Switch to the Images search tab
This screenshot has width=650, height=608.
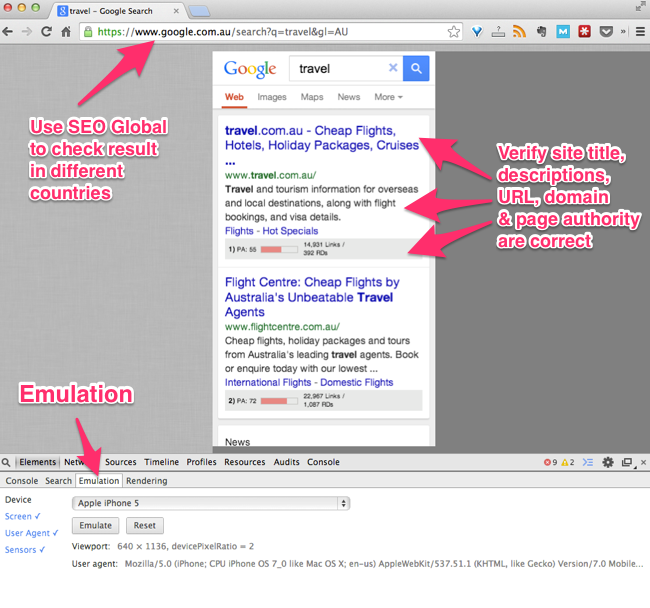pyautogui.click(x=272, y=97)
